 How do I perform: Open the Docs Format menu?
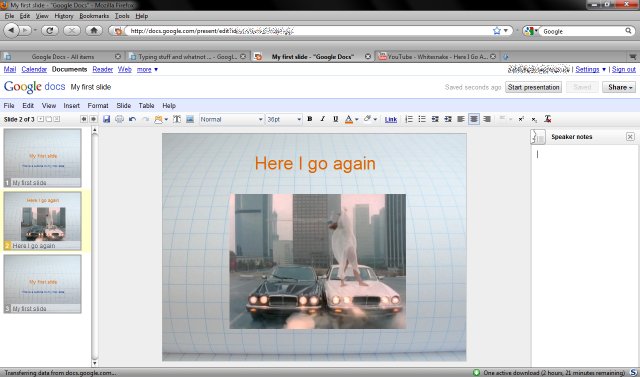tap(98, 106)
